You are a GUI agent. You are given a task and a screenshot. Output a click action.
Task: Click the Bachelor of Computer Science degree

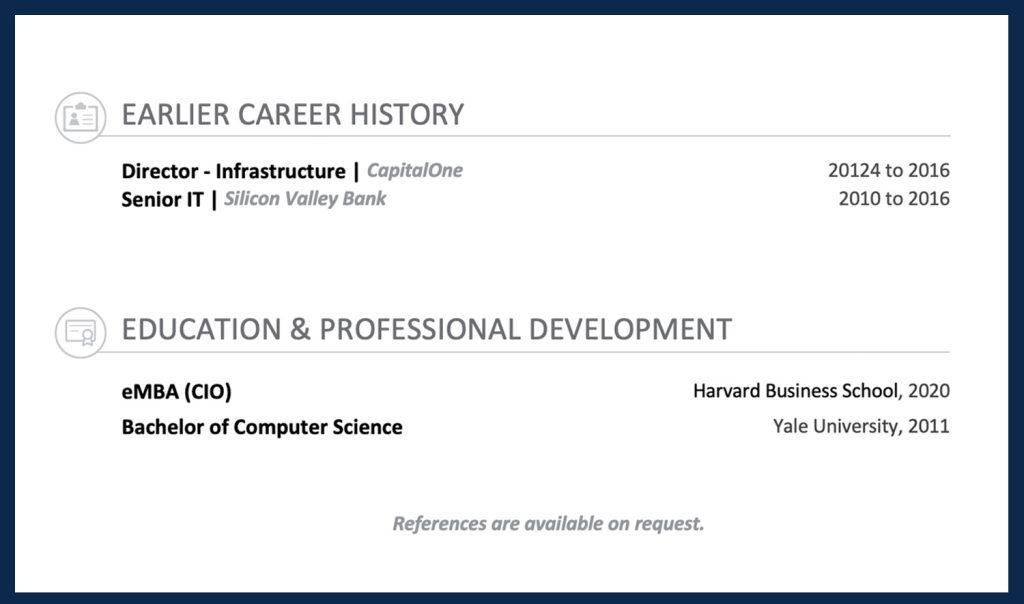[x=262, y=427]
